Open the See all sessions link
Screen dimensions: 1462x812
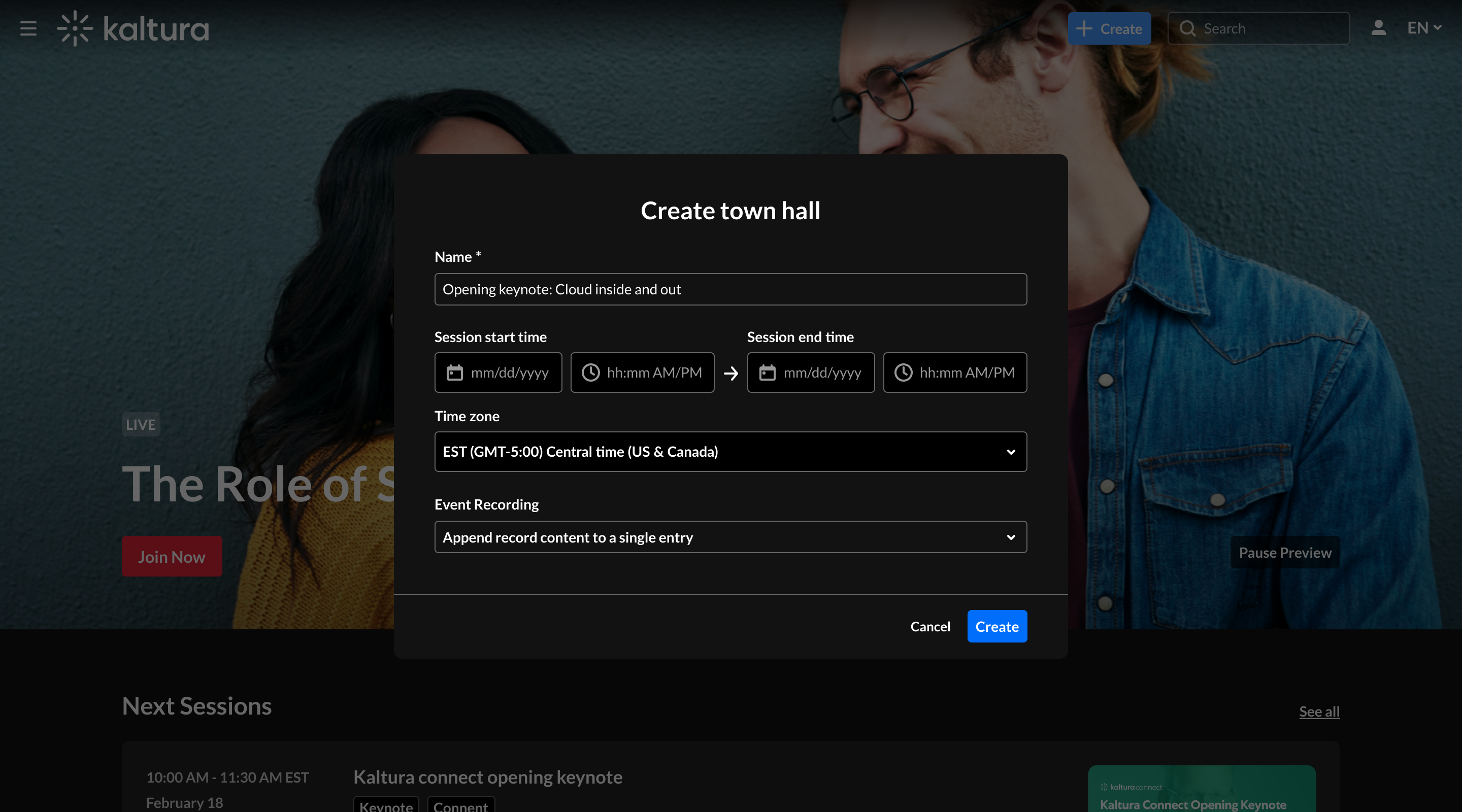(x=1319, y=712)
